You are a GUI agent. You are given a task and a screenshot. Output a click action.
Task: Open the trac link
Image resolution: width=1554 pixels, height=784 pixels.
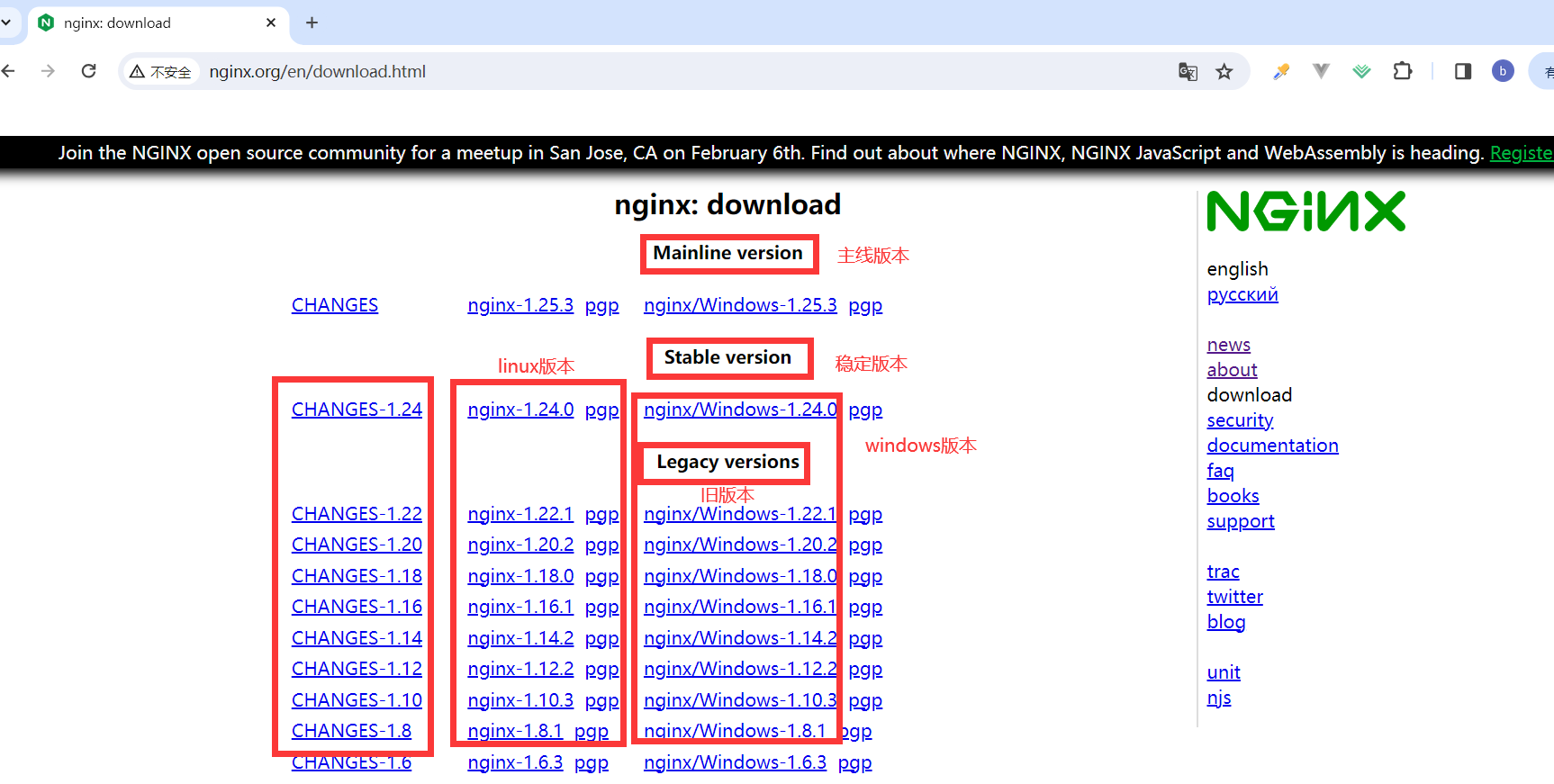click(x=1223, y=572)
